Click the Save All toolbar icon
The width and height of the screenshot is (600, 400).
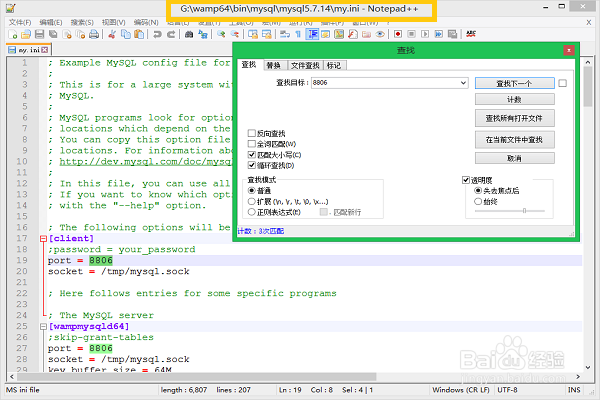(53, 34)
